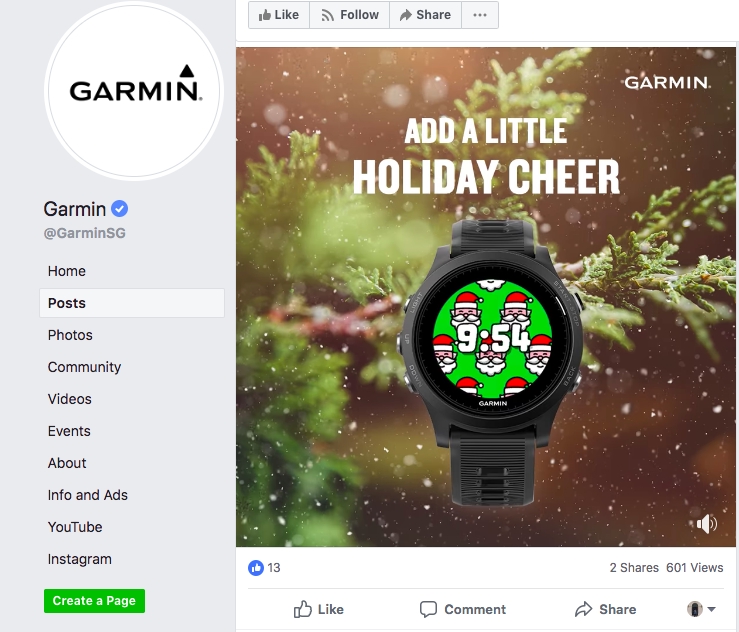Viewport: 739px width, 632px height.
Task: Follow the Garmin page
Action: [x=350, y=15]
